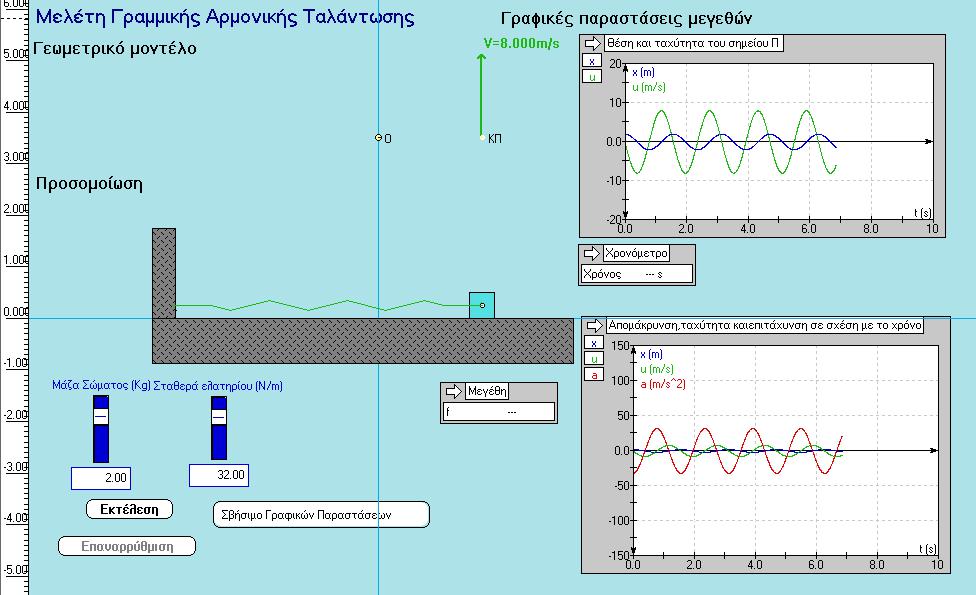Click the Μάζα Σώματος (Kg) label
This screenshot has height=595, width=976.
click(x=101, y=386)
